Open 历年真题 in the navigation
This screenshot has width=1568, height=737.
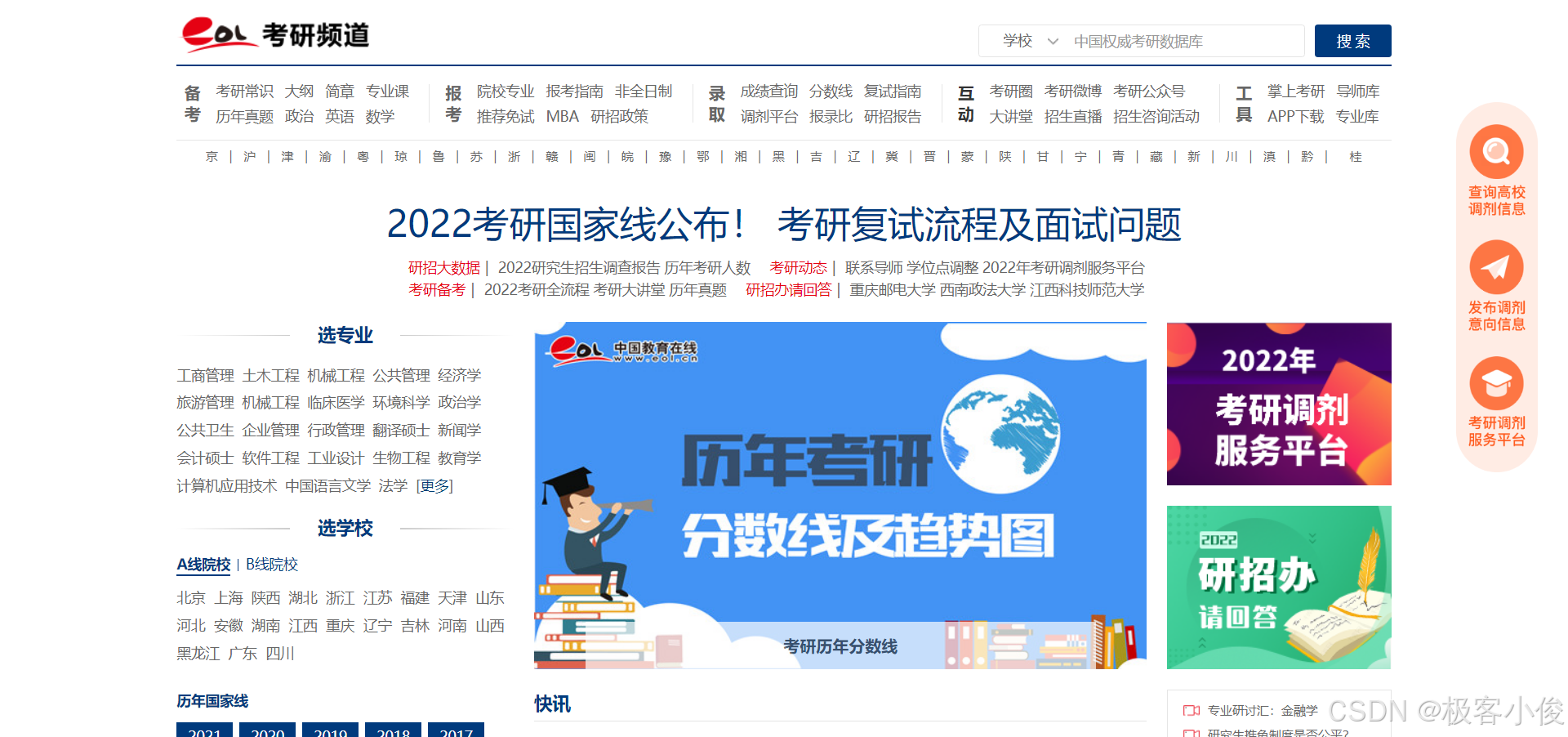pos(244,117)
